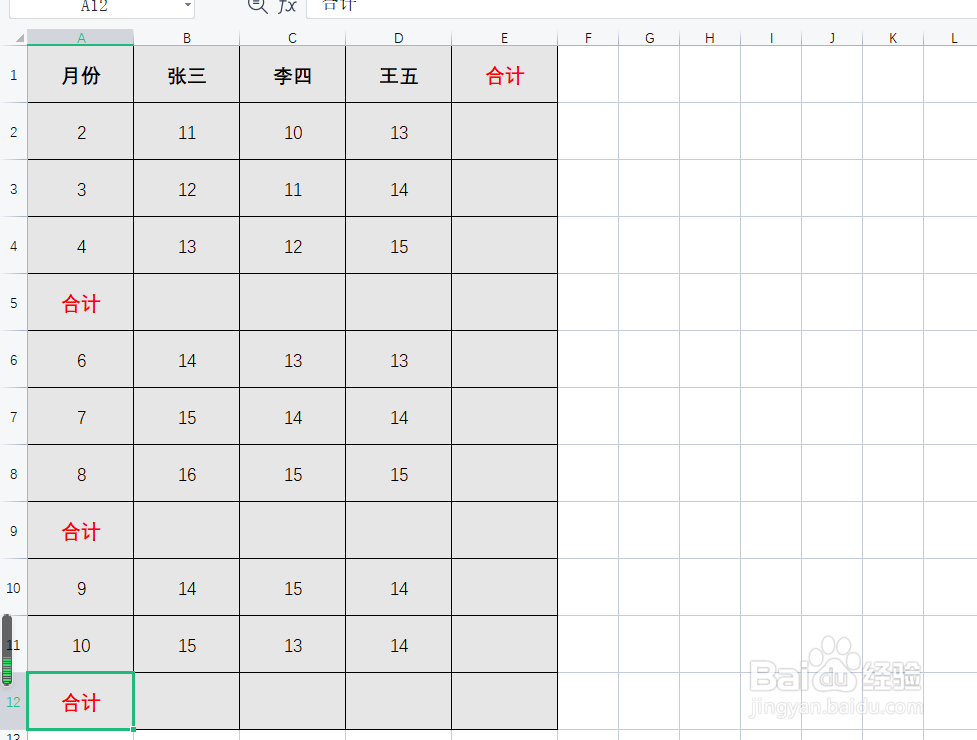Click empty total cell E2
This screenshot has height=740, width=977.
(x=504, y=131)
